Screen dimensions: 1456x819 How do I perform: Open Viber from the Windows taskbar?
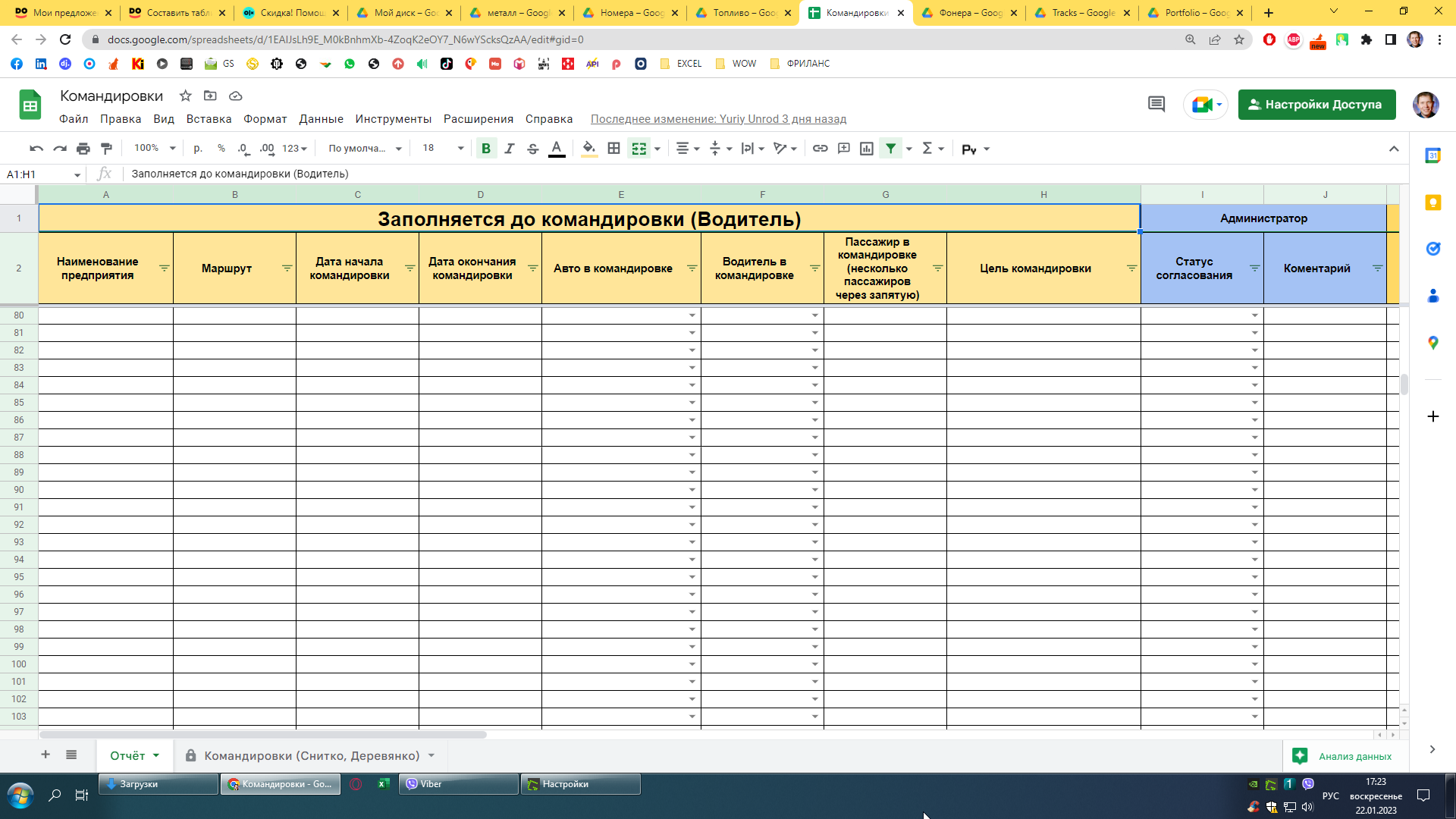pyautogui.click(x=458, y=784)
